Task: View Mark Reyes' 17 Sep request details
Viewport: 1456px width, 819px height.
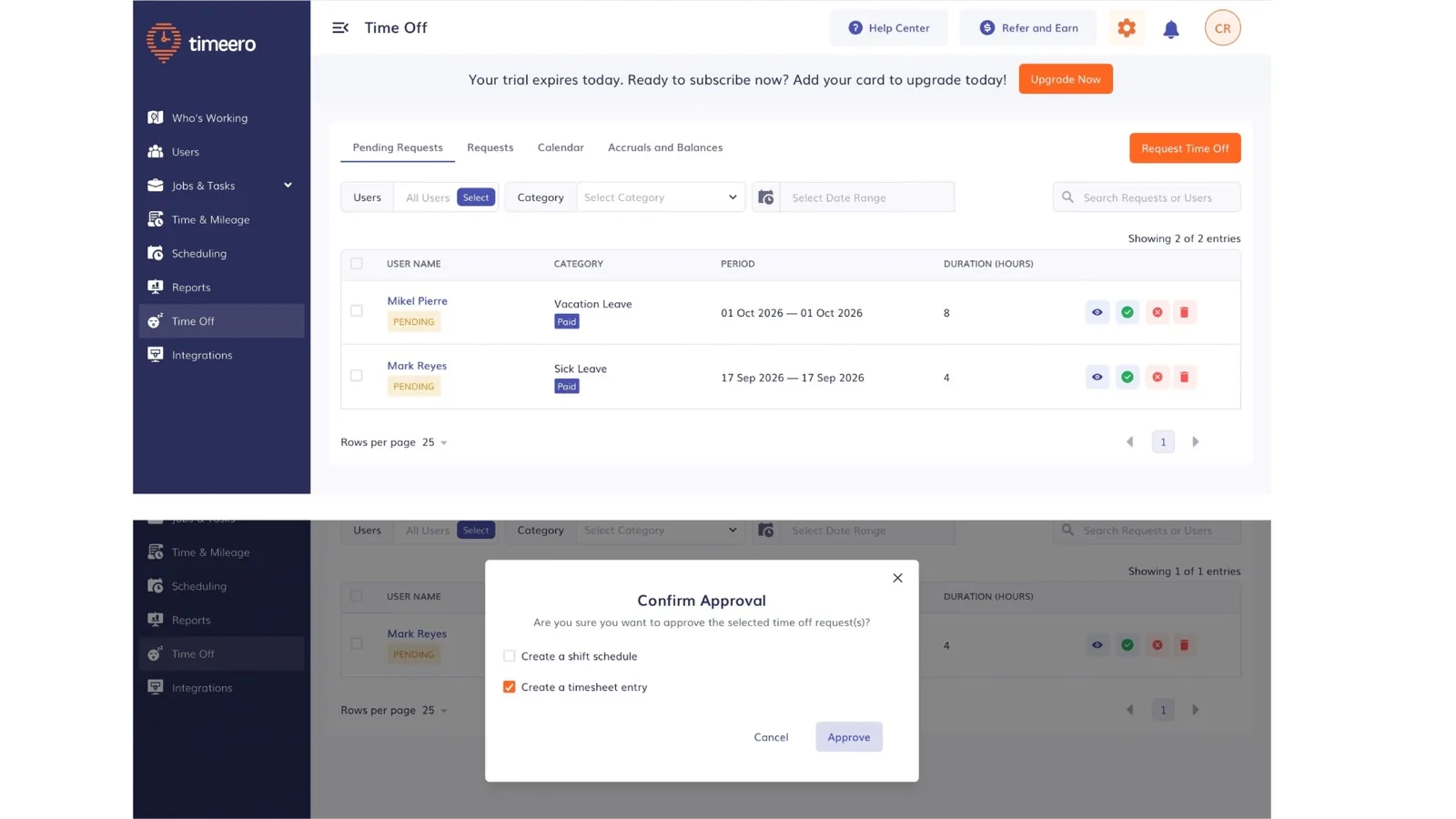Action: tap(1097, 377)
